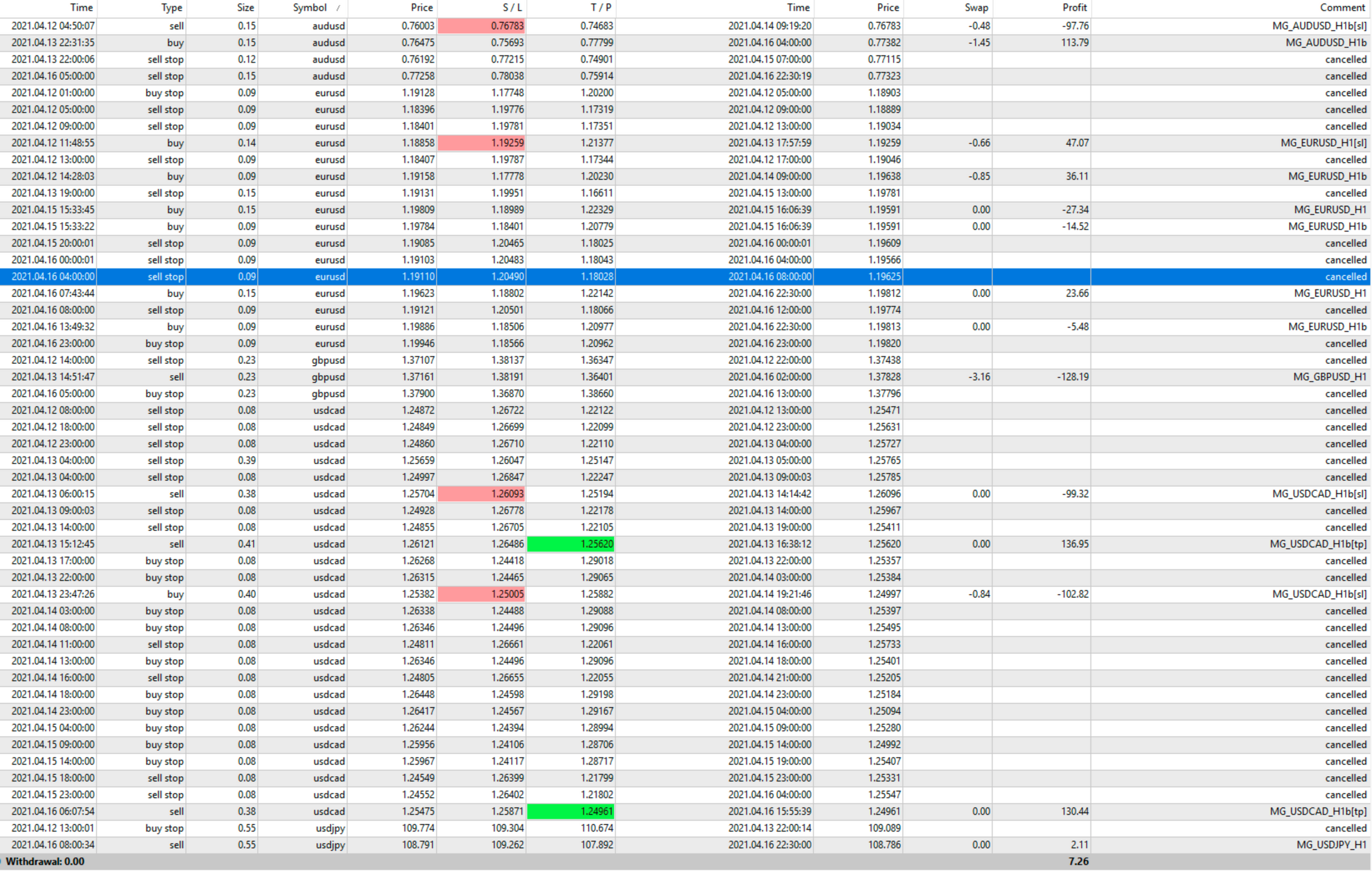
Task: Click red S/L cell 0.76783
Action: tap(482, 26)
